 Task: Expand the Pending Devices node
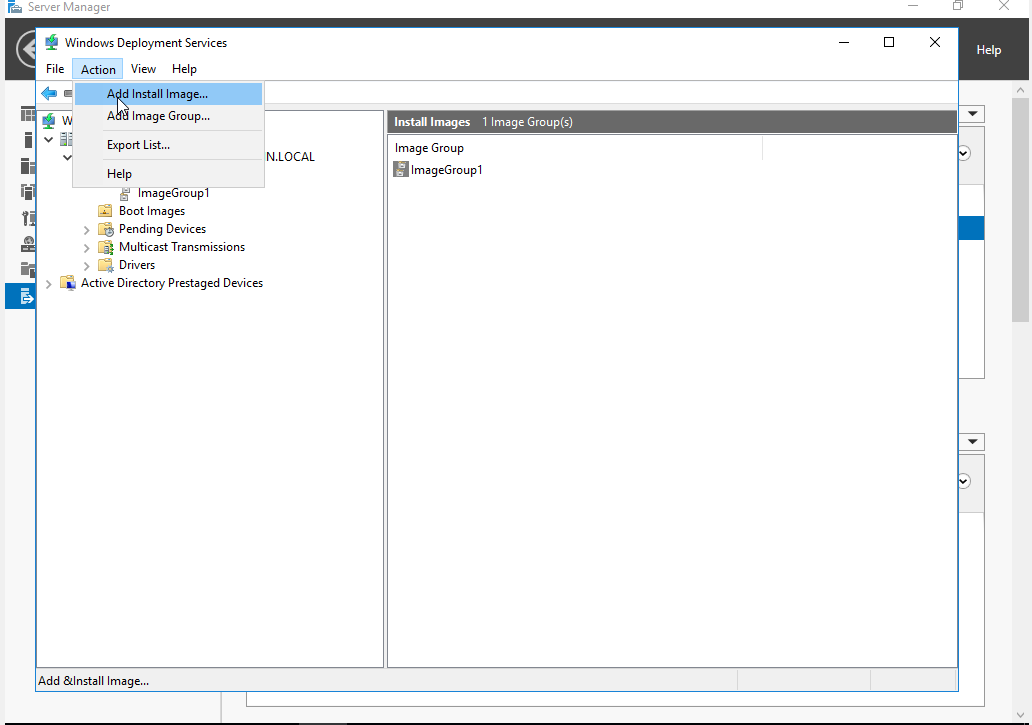tap(86, 230)
